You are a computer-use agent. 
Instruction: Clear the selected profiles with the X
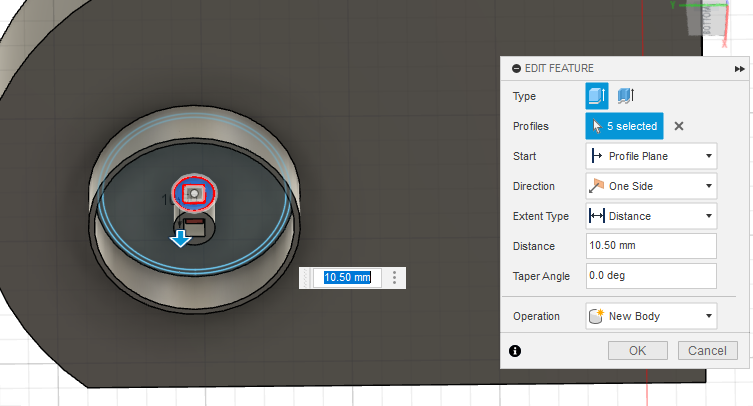point(679,126)
